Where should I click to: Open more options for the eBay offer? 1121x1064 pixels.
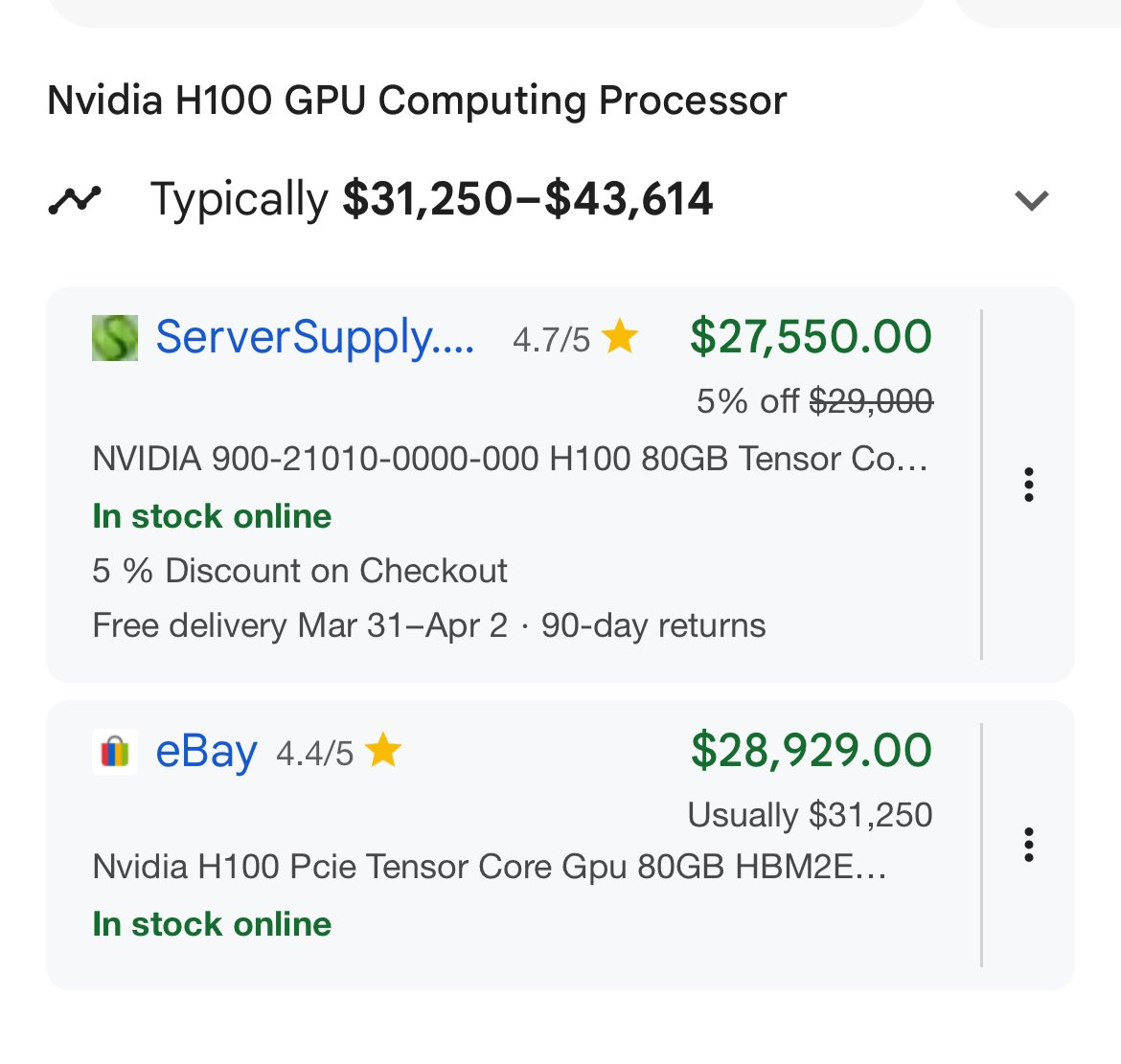(x=1028, y=845)
